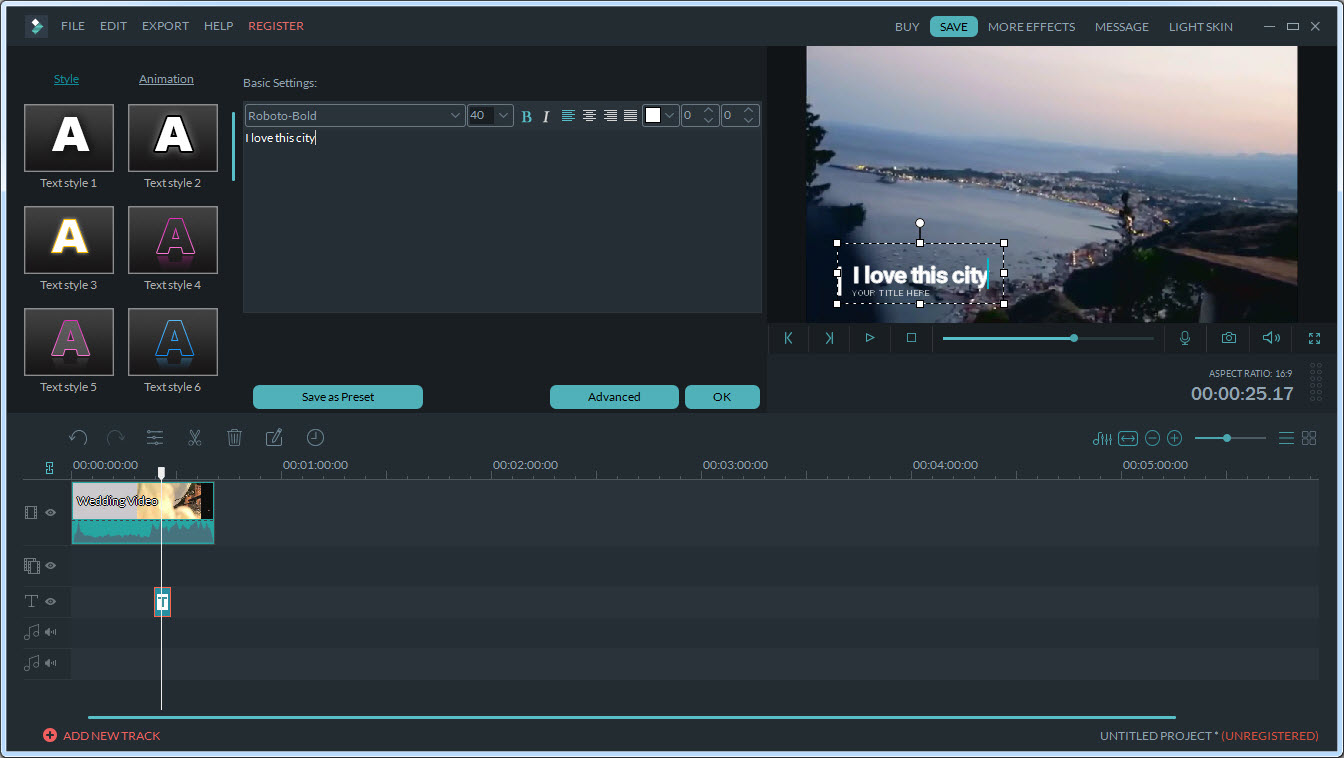The height and width of the screenshot is (758, 1344).
Task: Enter fullscreen preview mode
Action: [x=1314, y=338]
